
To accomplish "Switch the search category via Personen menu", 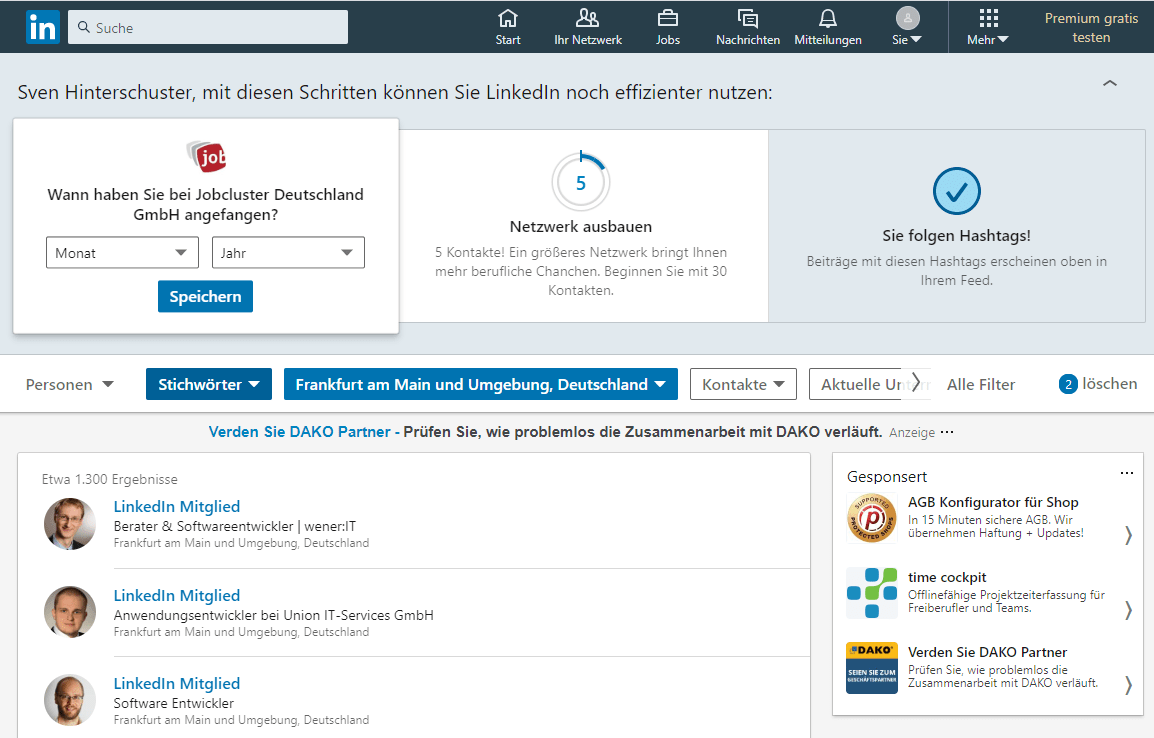I will coord(69,383).
